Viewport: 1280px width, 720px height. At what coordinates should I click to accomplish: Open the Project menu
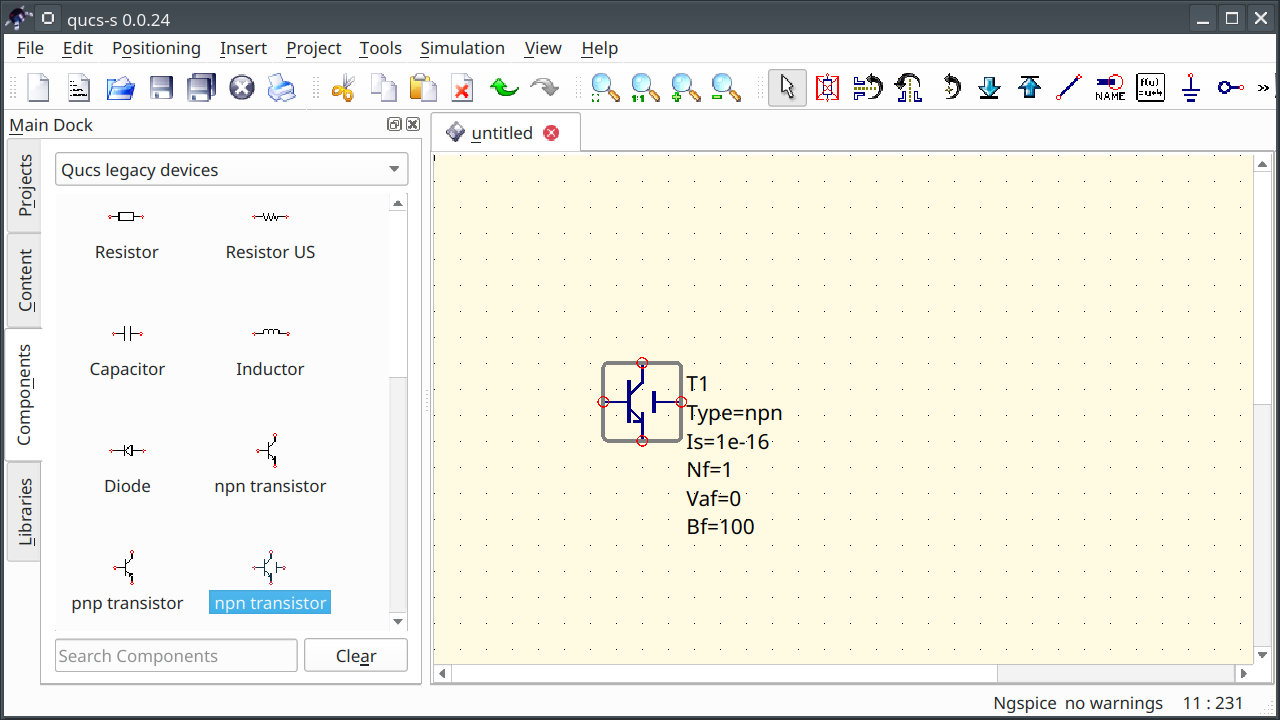313,48
